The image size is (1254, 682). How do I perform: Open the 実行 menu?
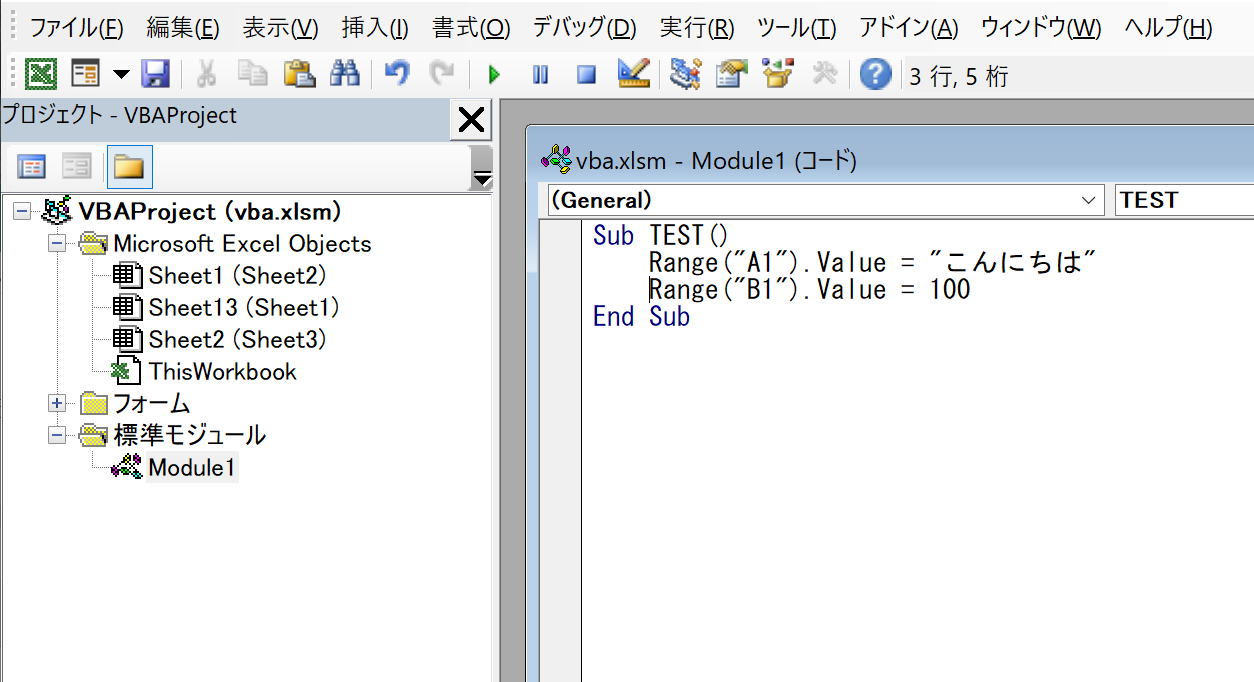point(697,29)
